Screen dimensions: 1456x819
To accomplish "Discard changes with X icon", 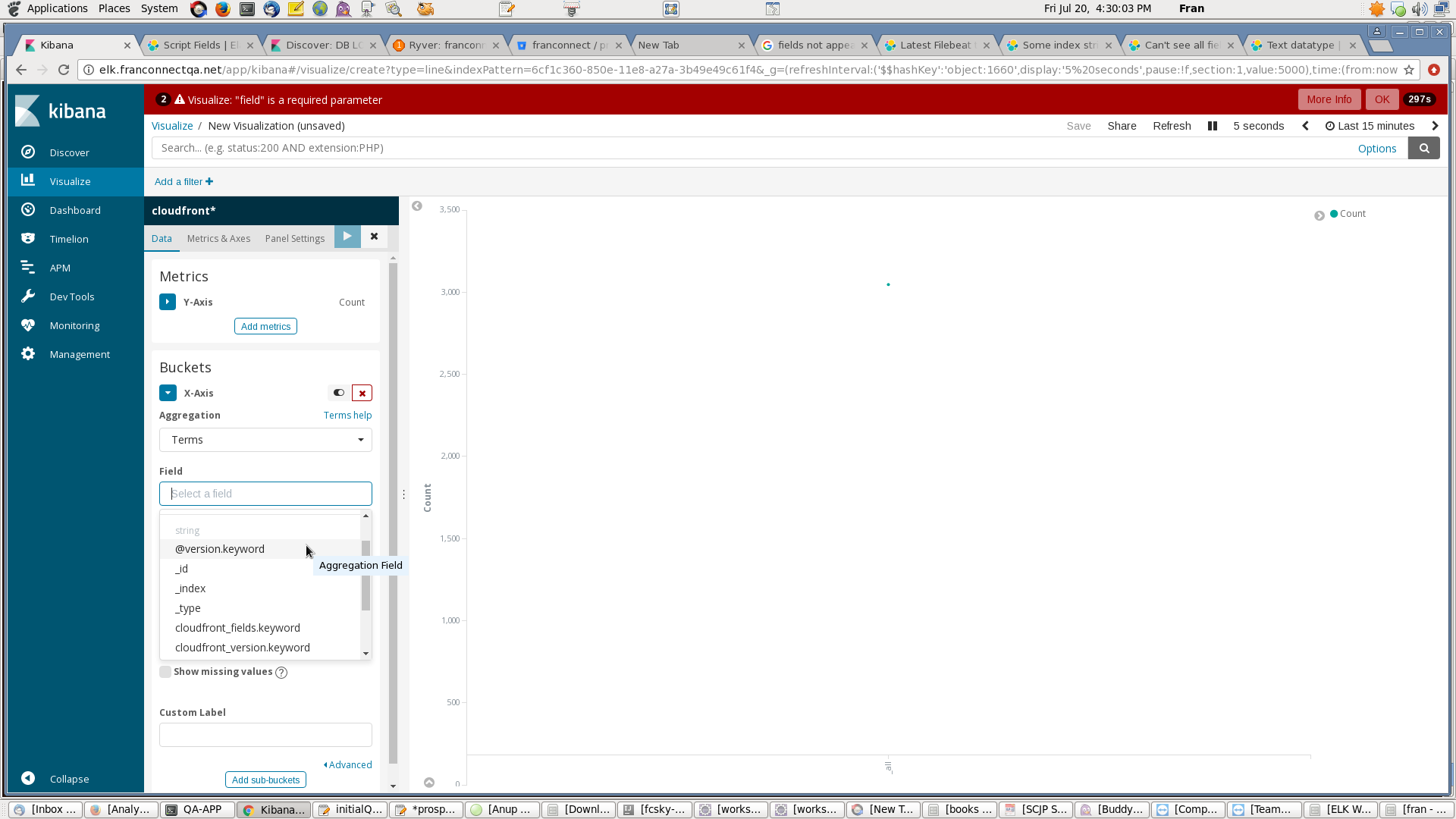I will coord(374,237).
